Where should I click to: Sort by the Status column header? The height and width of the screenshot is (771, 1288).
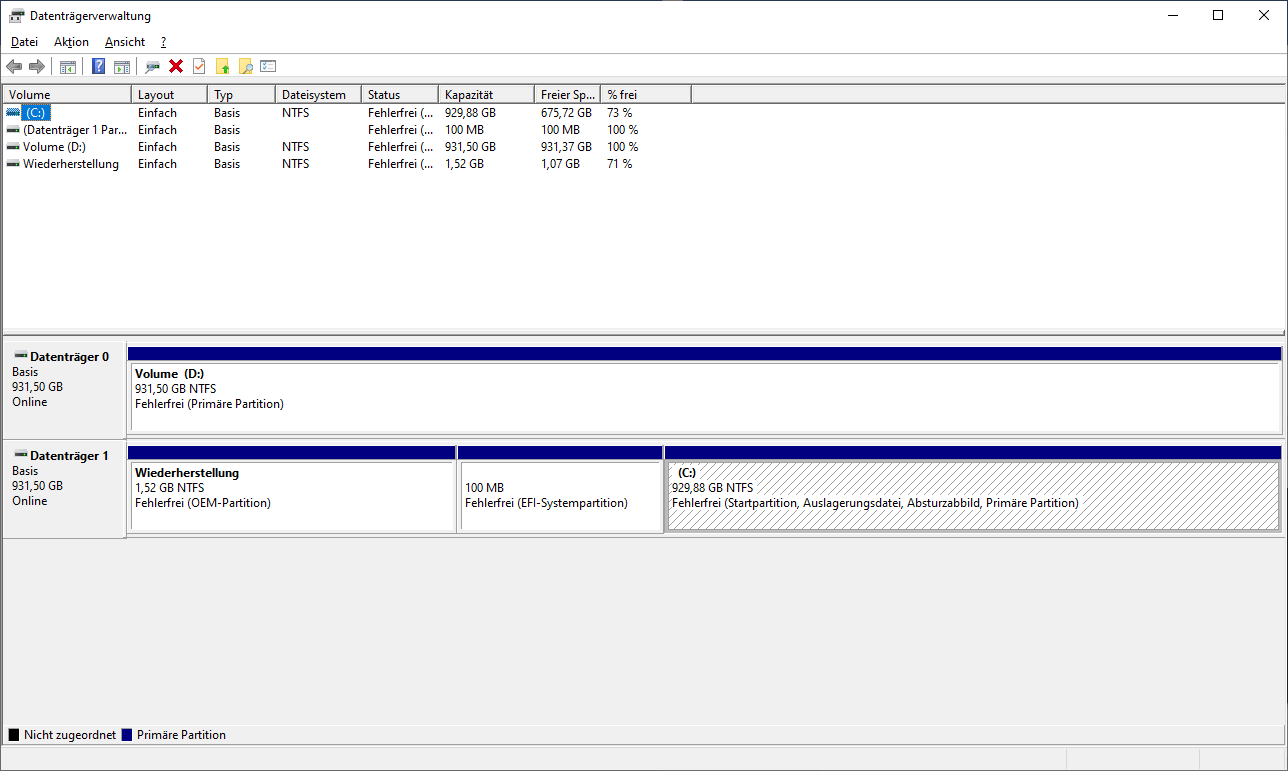[x=400, y=95]
